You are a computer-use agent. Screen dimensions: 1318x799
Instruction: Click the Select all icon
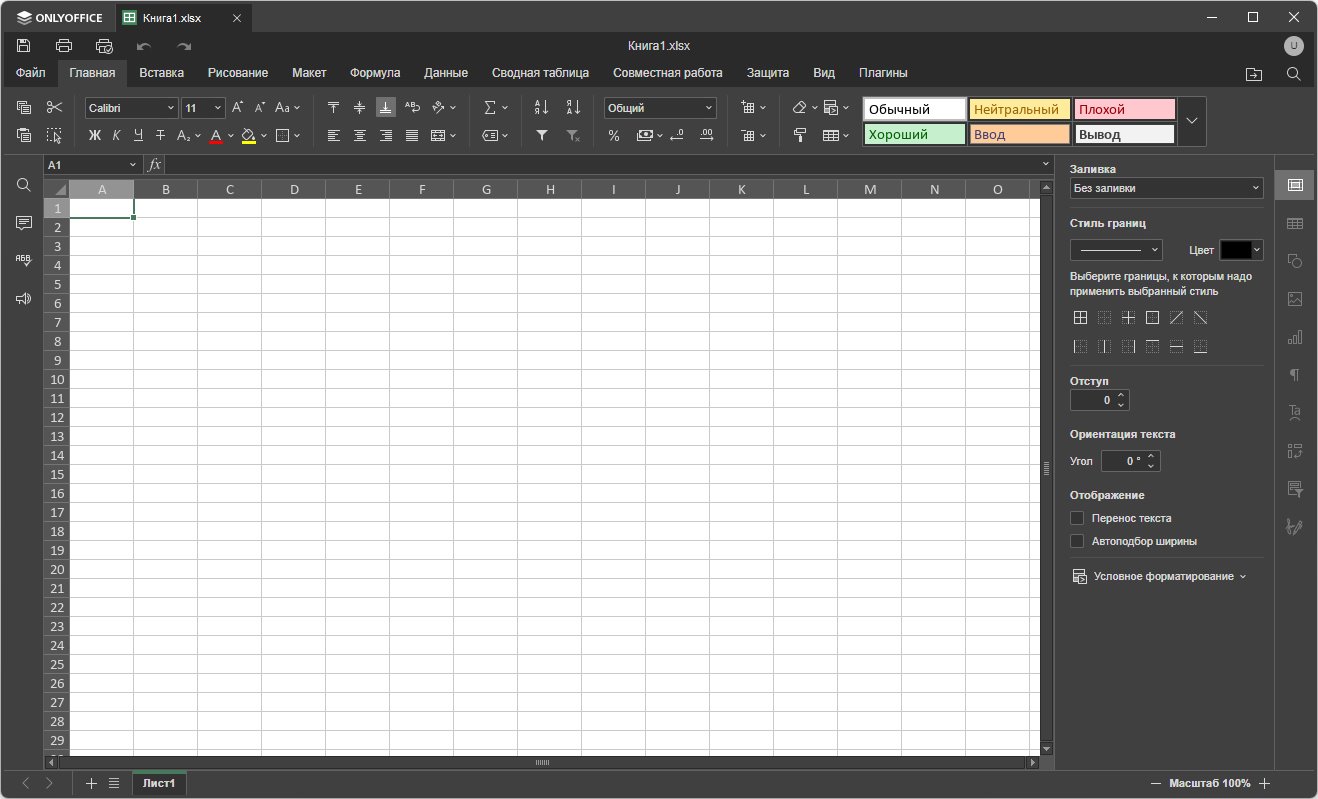(55, 135)
